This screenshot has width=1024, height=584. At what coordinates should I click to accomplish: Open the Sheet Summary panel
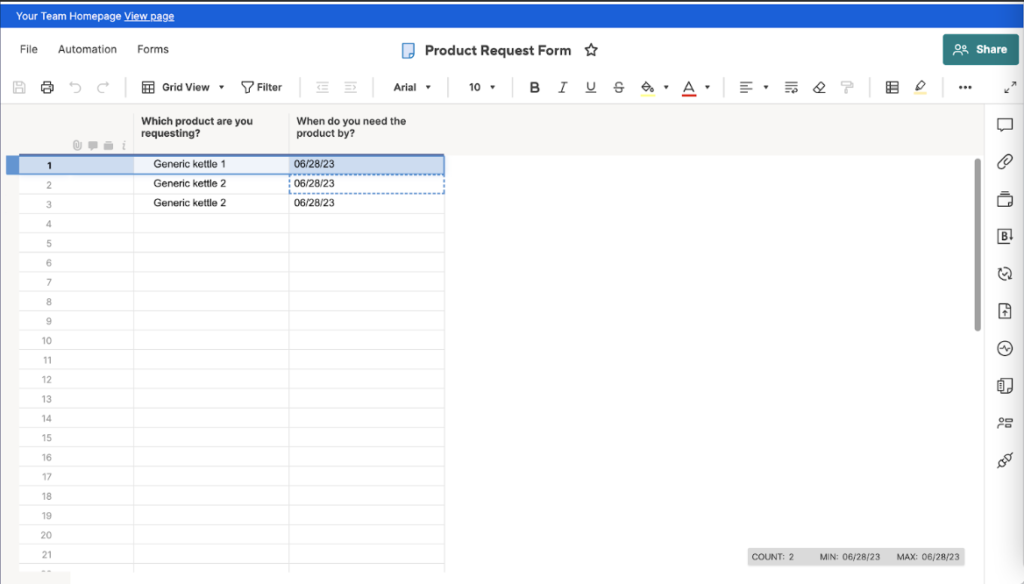point(1004,385)
